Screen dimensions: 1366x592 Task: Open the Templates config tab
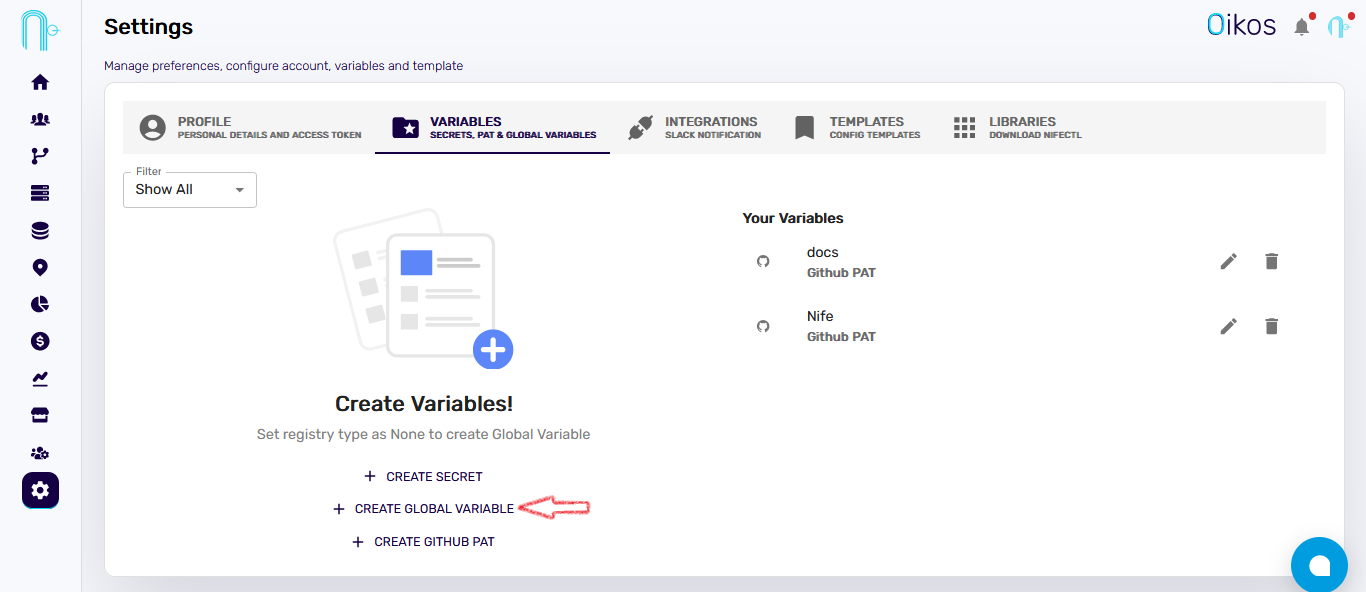[858, 127]
